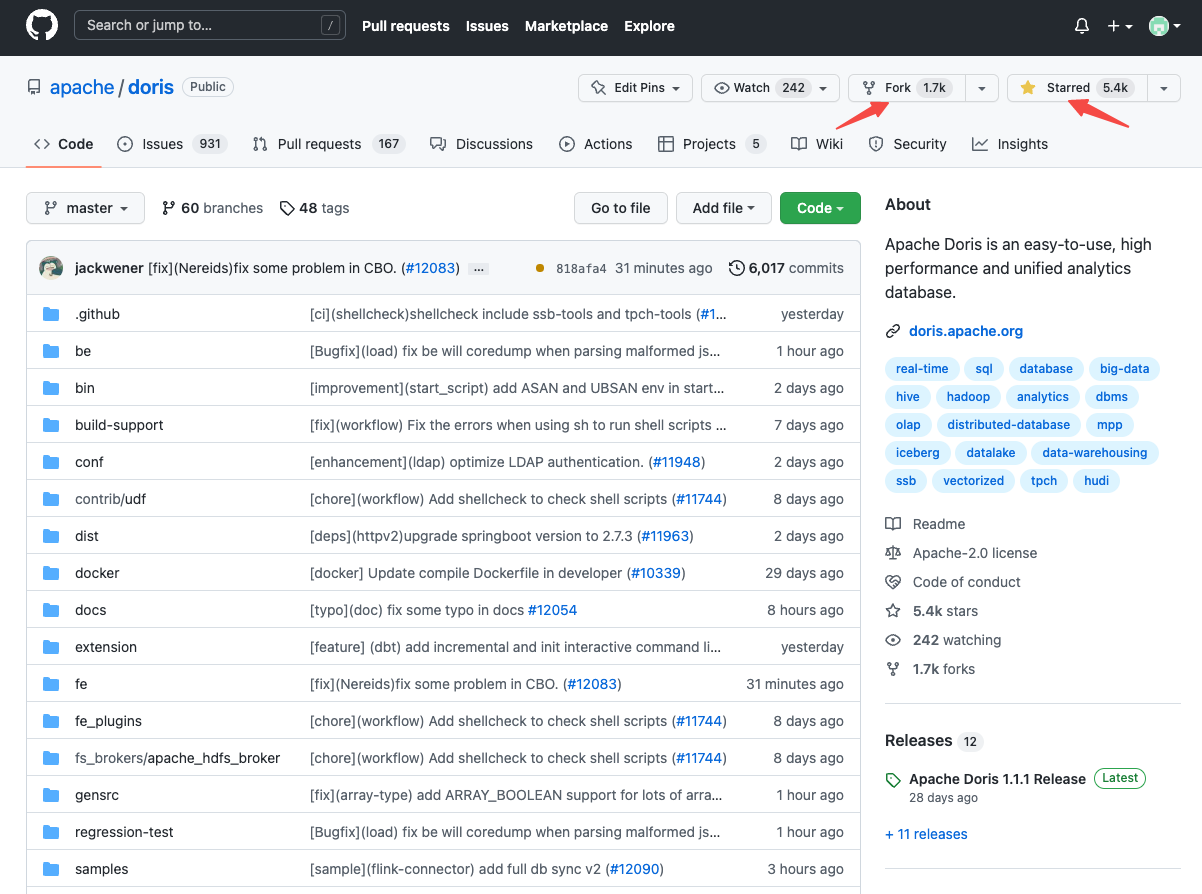Click the bin folder icon

pyautogui.click(x=52, y=388)
